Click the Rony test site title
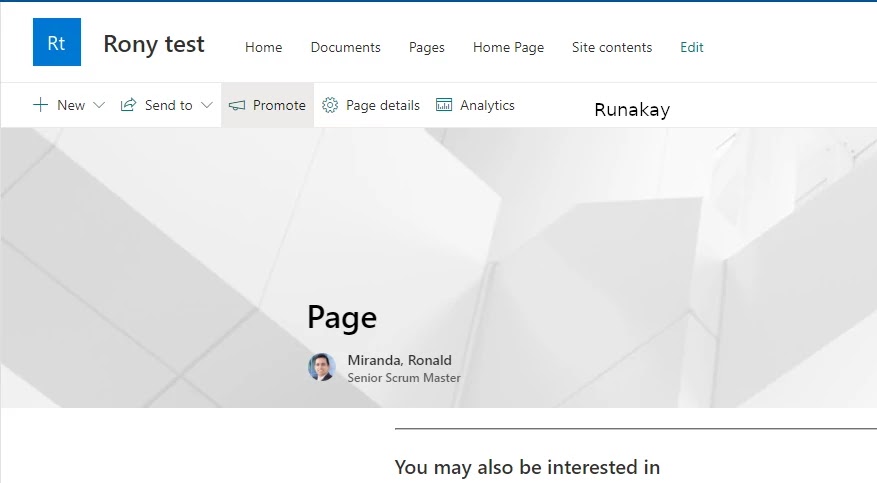 [154, 44]
